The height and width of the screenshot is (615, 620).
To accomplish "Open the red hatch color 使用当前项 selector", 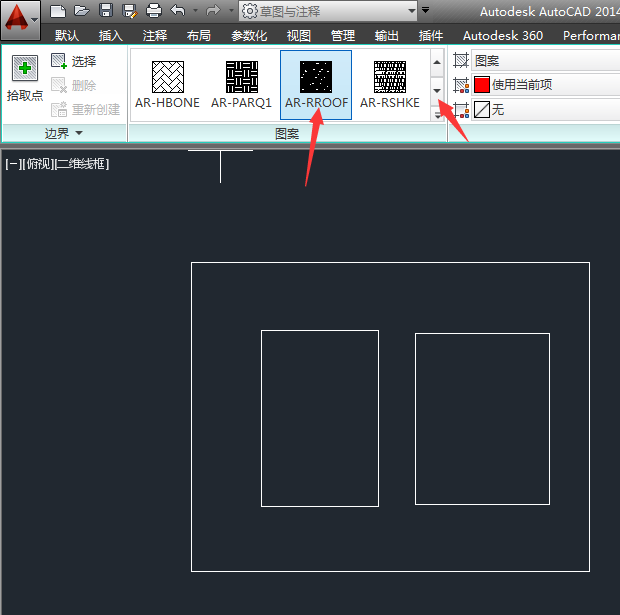I will click(x=546, y=85).
